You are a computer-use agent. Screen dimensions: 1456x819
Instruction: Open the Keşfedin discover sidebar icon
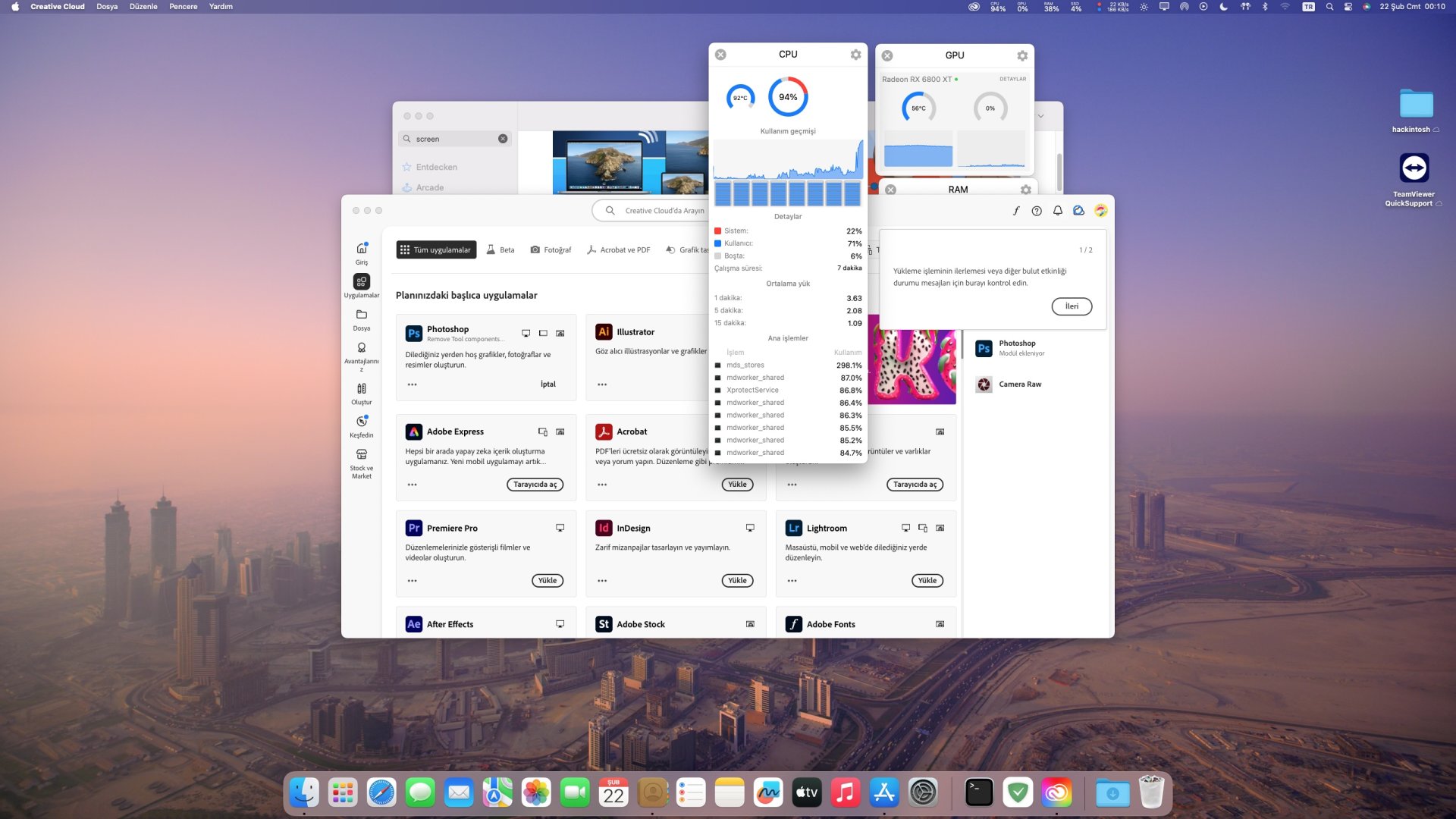[362, 422]
